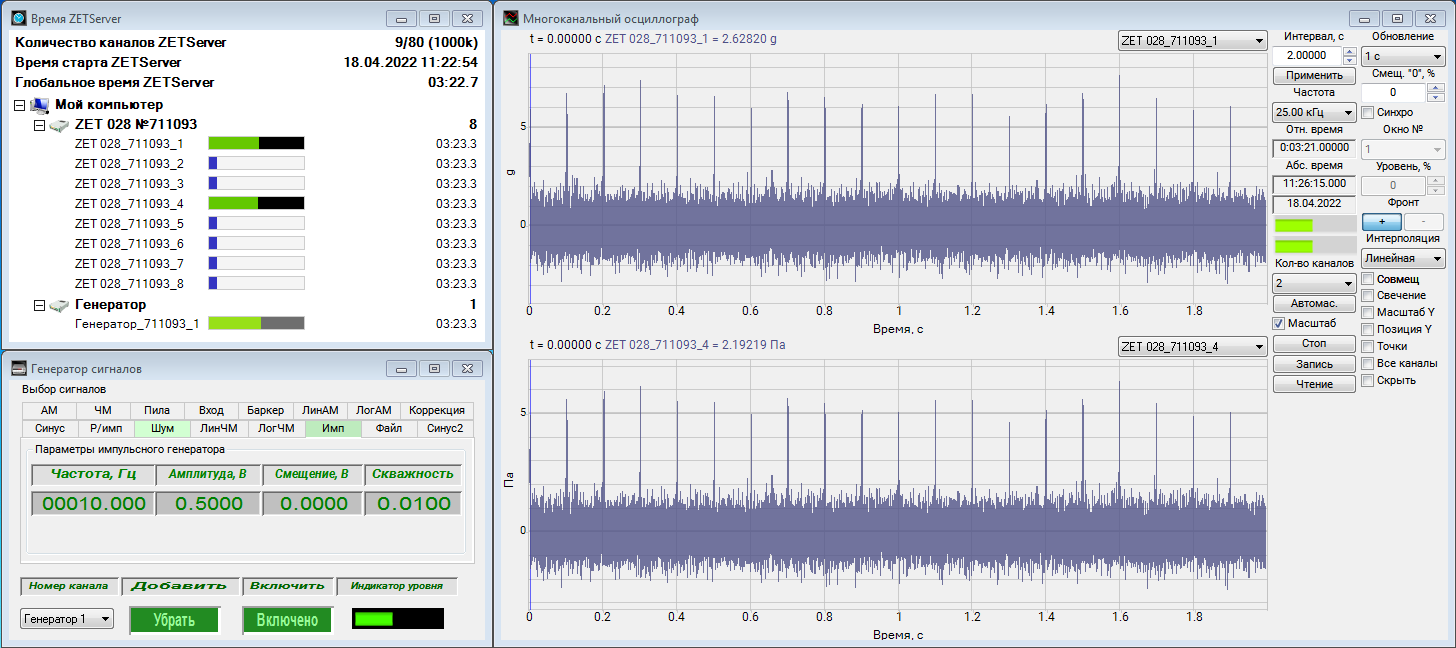Collapse the ZET 028 №711093 tree branch
Viewport: 1456px width, 648px height.
click(x=40, y=125)
